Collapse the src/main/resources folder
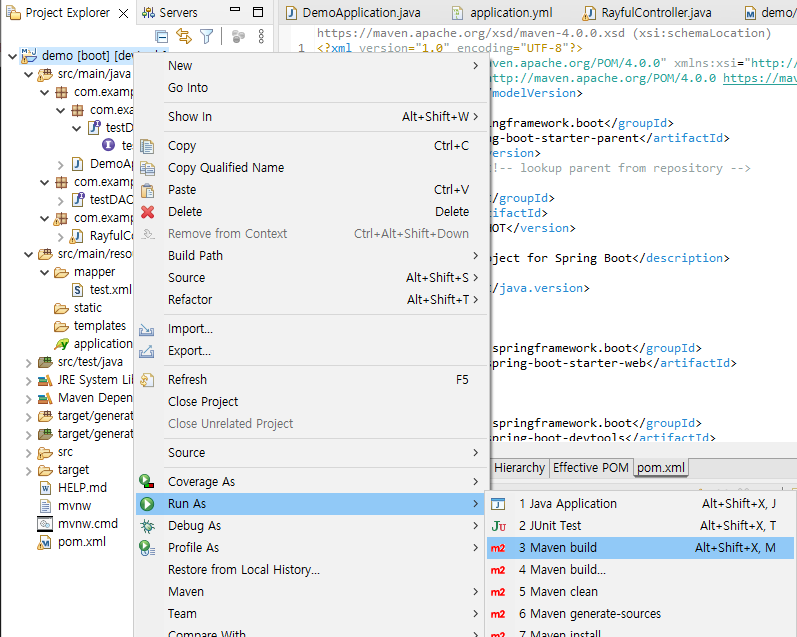 click(29, 254)
